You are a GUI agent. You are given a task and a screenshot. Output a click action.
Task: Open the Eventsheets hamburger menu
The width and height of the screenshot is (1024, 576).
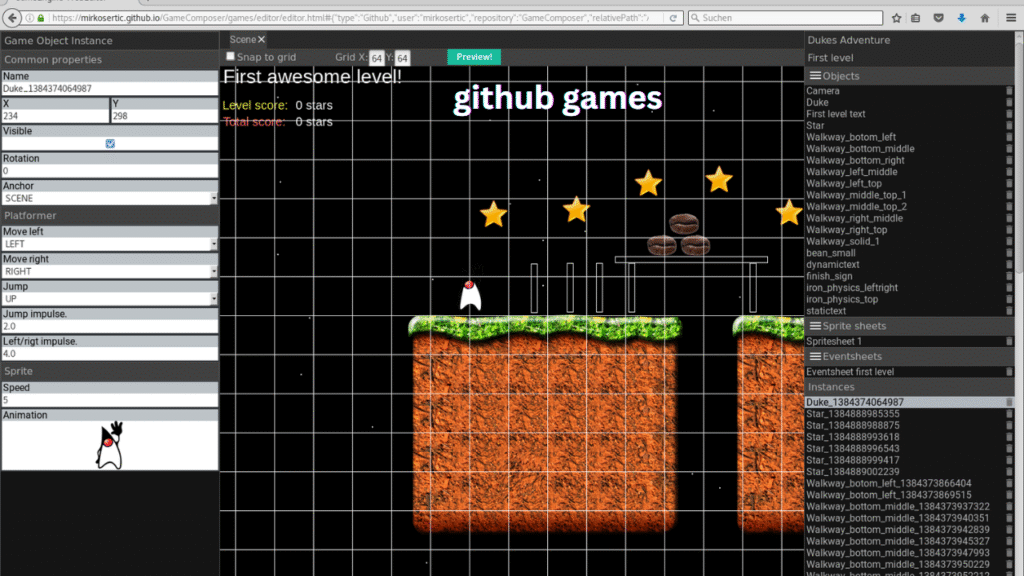pos(815,356)
